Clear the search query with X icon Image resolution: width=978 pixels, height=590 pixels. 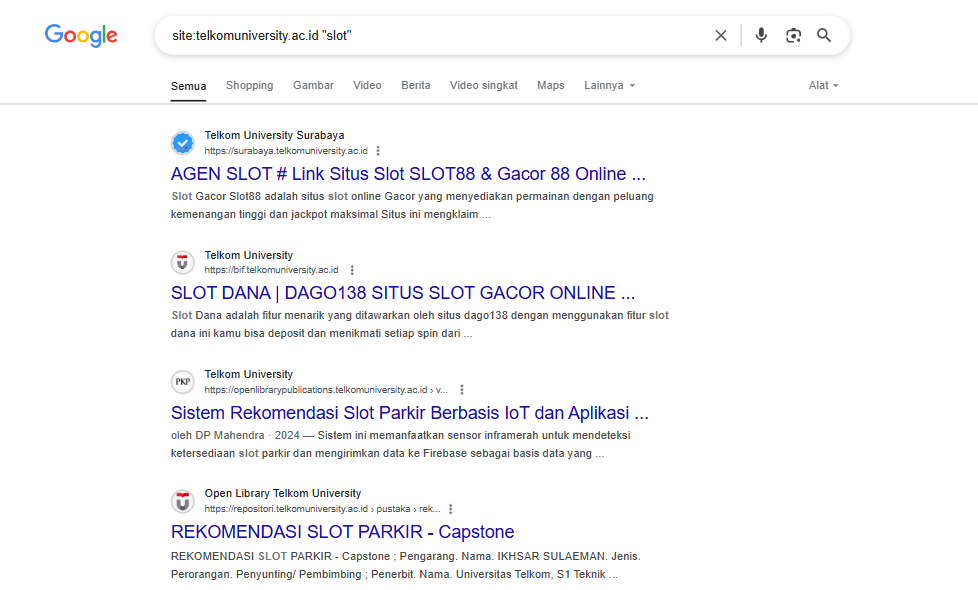tap(720, 36)
